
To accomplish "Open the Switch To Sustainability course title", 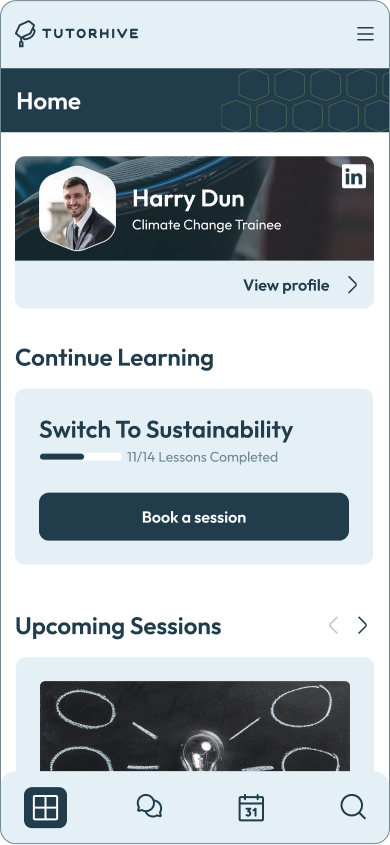I will tap(166, 430).
